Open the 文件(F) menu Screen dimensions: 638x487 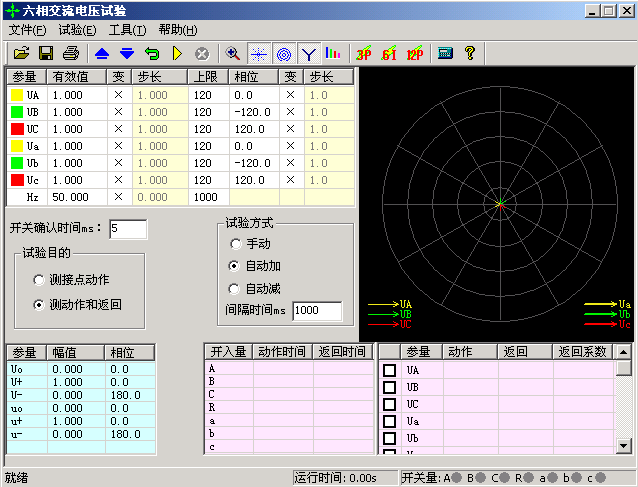click(x=28, y=30)
